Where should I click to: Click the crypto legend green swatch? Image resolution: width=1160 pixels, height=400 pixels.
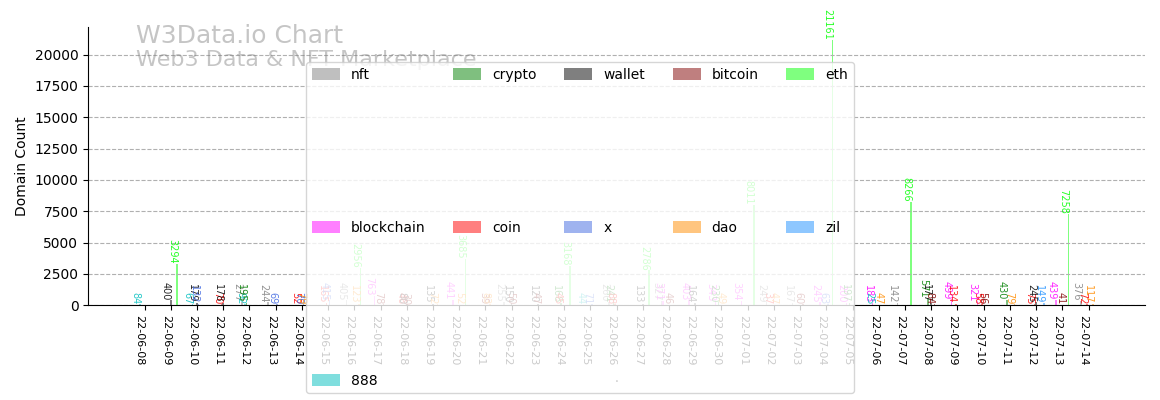pos(467,74)
